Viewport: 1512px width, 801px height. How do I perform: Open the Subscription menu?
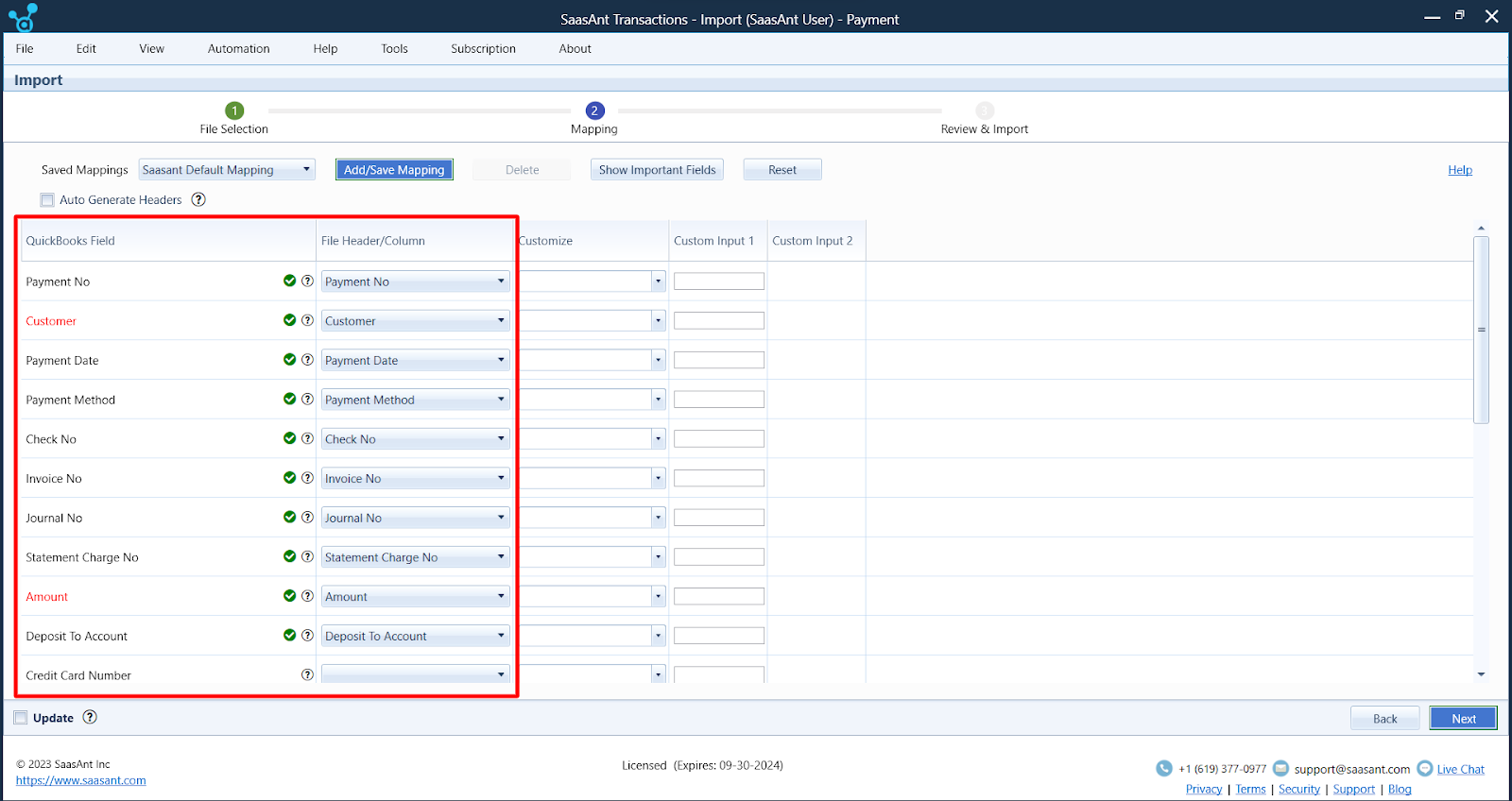click(x=483, y=48)
